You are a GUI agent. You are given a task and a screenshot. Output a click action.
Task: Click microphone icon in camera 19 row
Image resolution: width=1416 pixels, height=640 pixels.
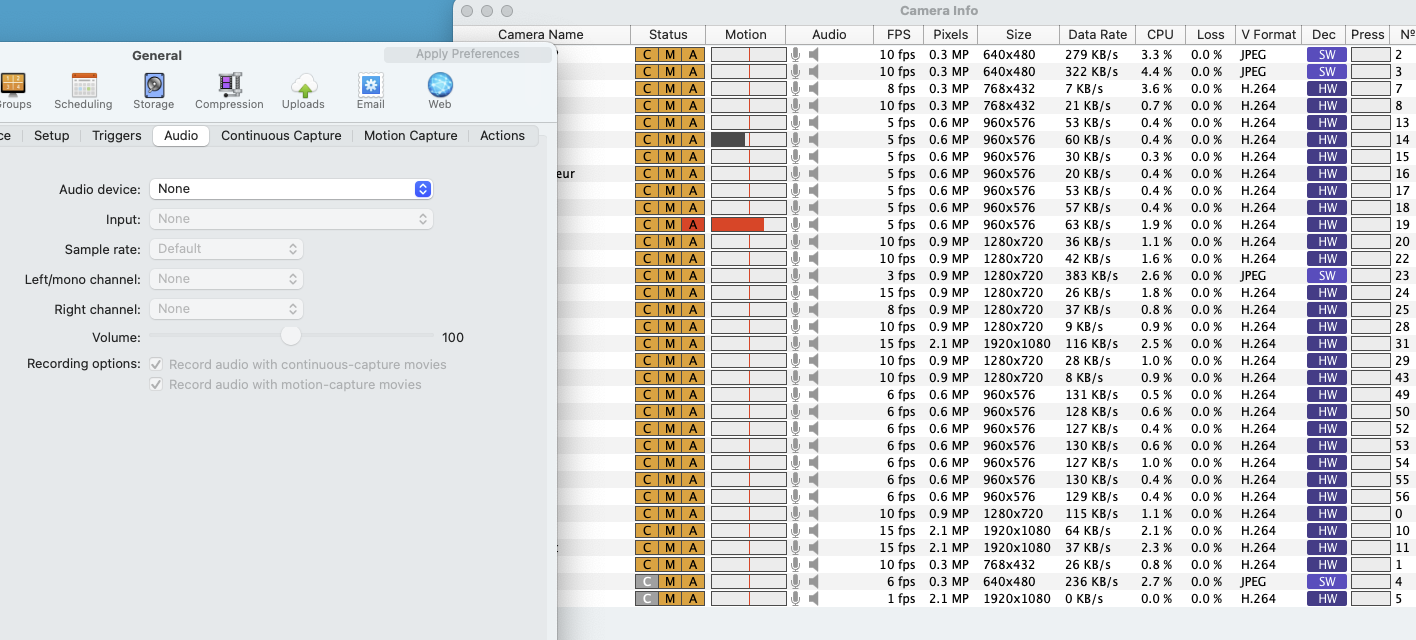pyautogui.click(x=796, y=225)
